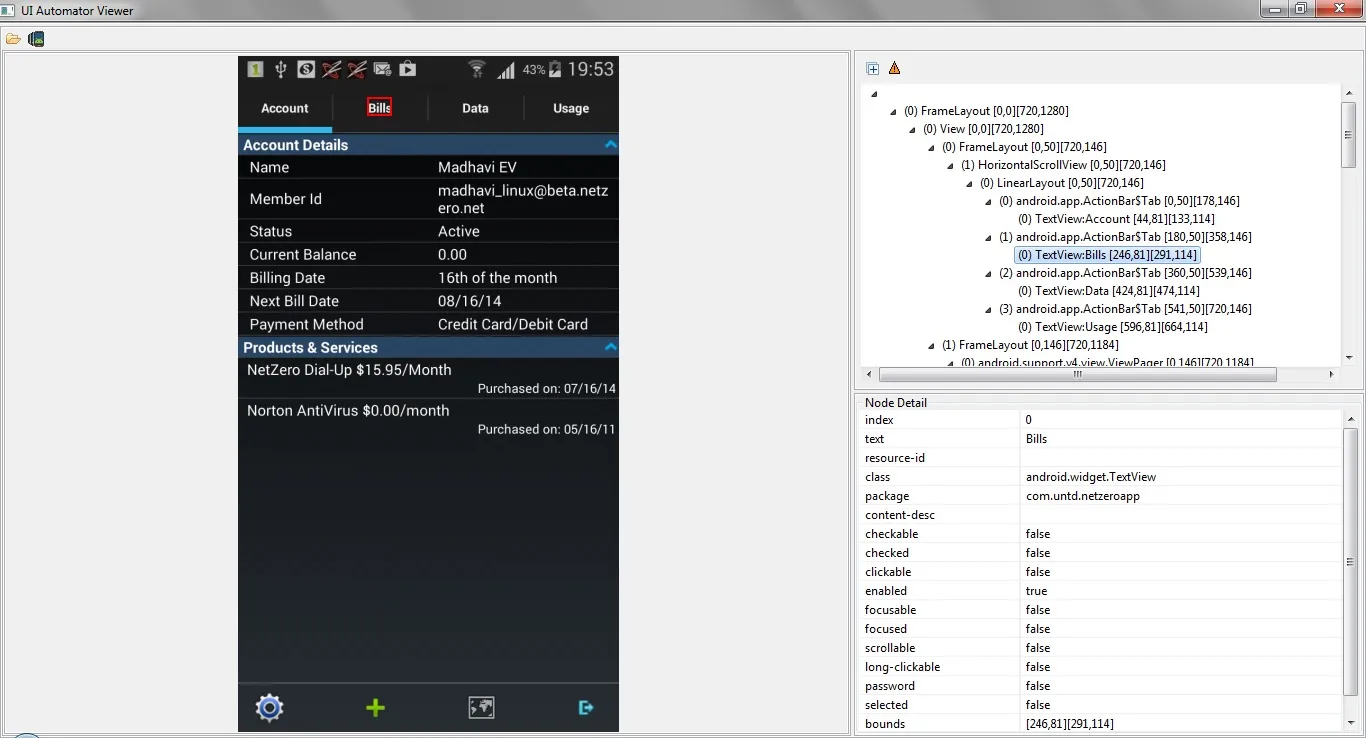
Task: Open the Data tab in the phone
Action: tap(476, 108)
